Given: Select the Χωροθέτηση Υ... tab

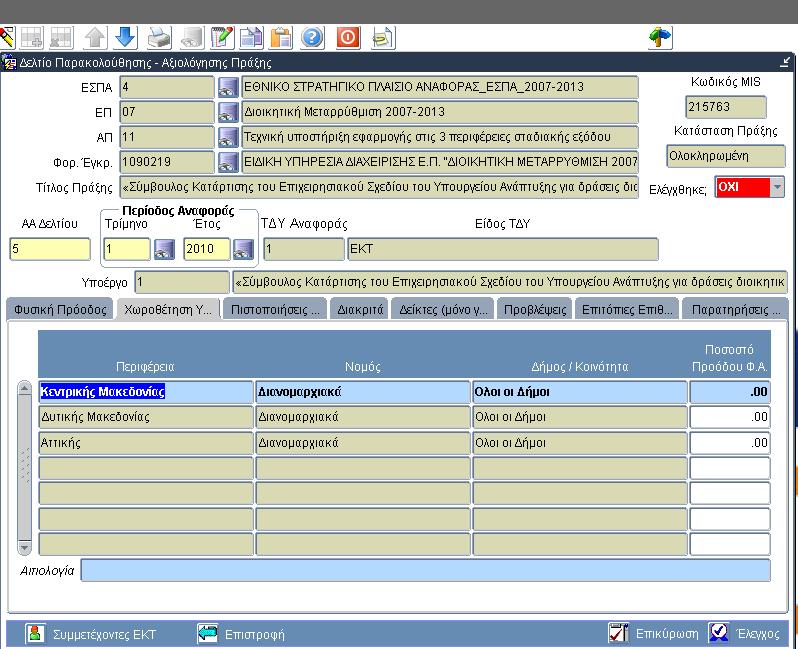Looking at the screenshot, I should pos(168,309).
